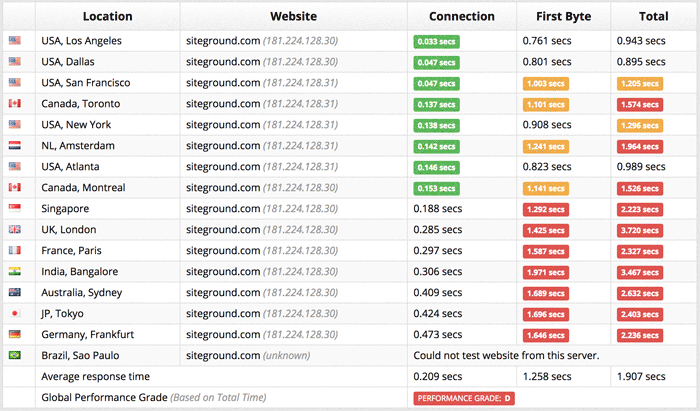Screen dimensions: 700x411
Task: Click the Performance Grade: D badge
Action: point(464,399)
